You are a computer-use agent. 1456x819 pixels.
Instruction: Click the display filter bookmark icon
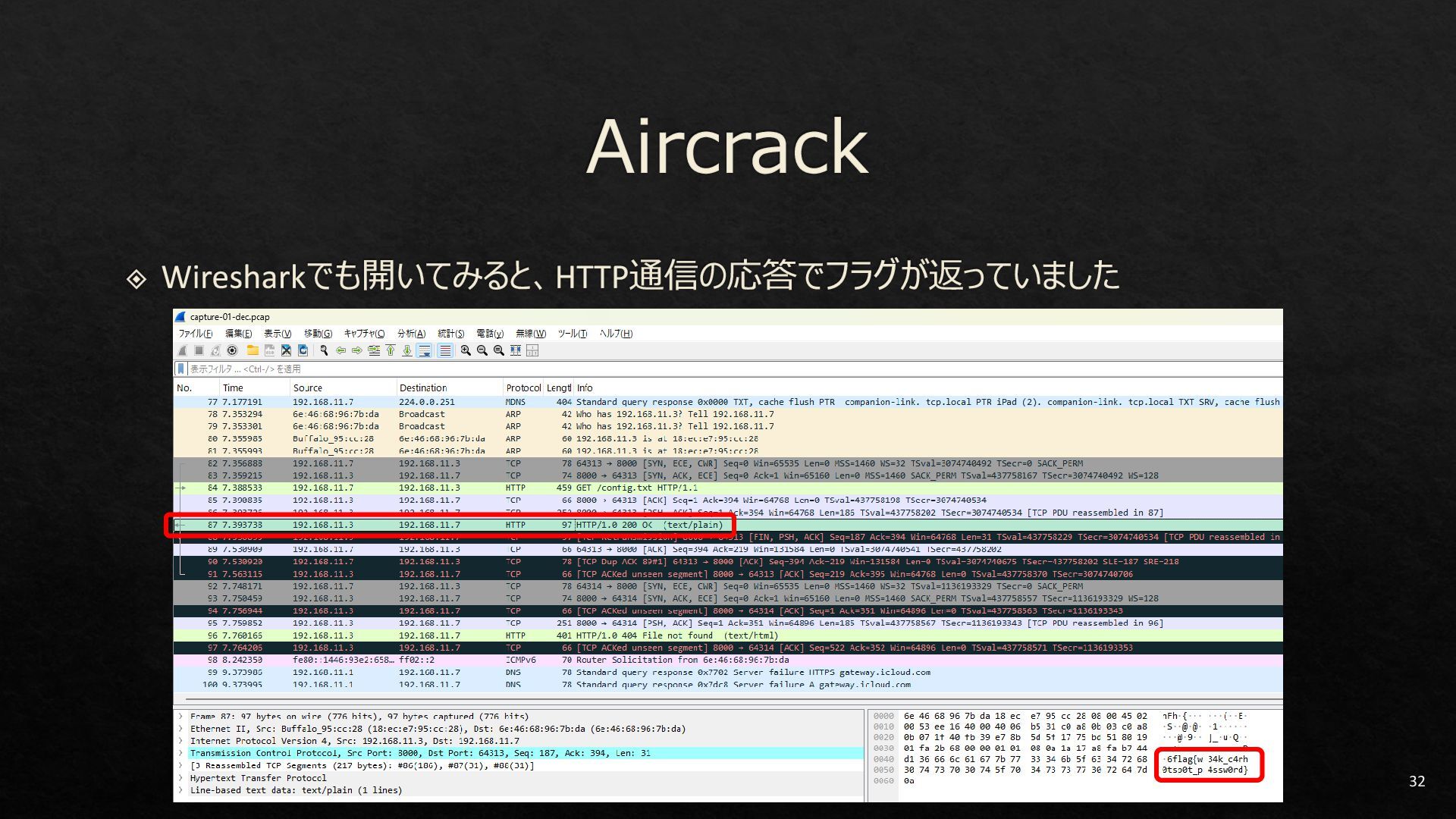180,369
